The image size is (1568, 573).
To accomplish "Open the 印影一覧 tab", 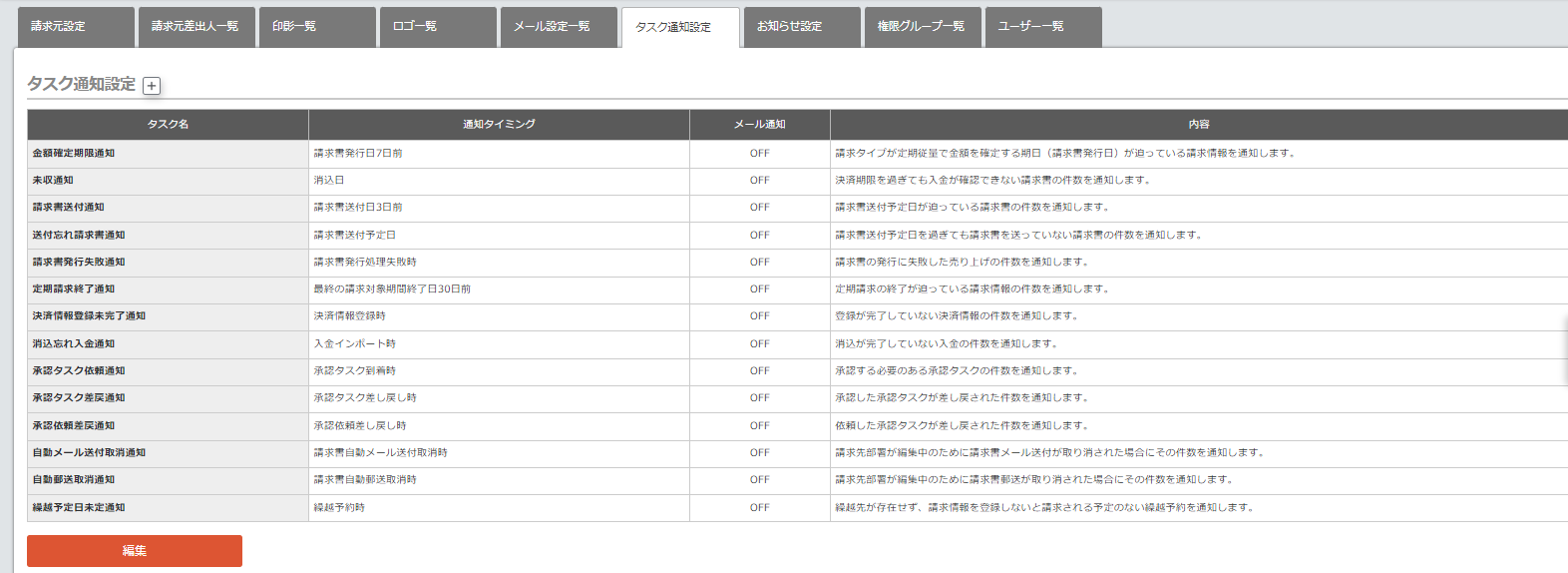I will click(315, 26).
